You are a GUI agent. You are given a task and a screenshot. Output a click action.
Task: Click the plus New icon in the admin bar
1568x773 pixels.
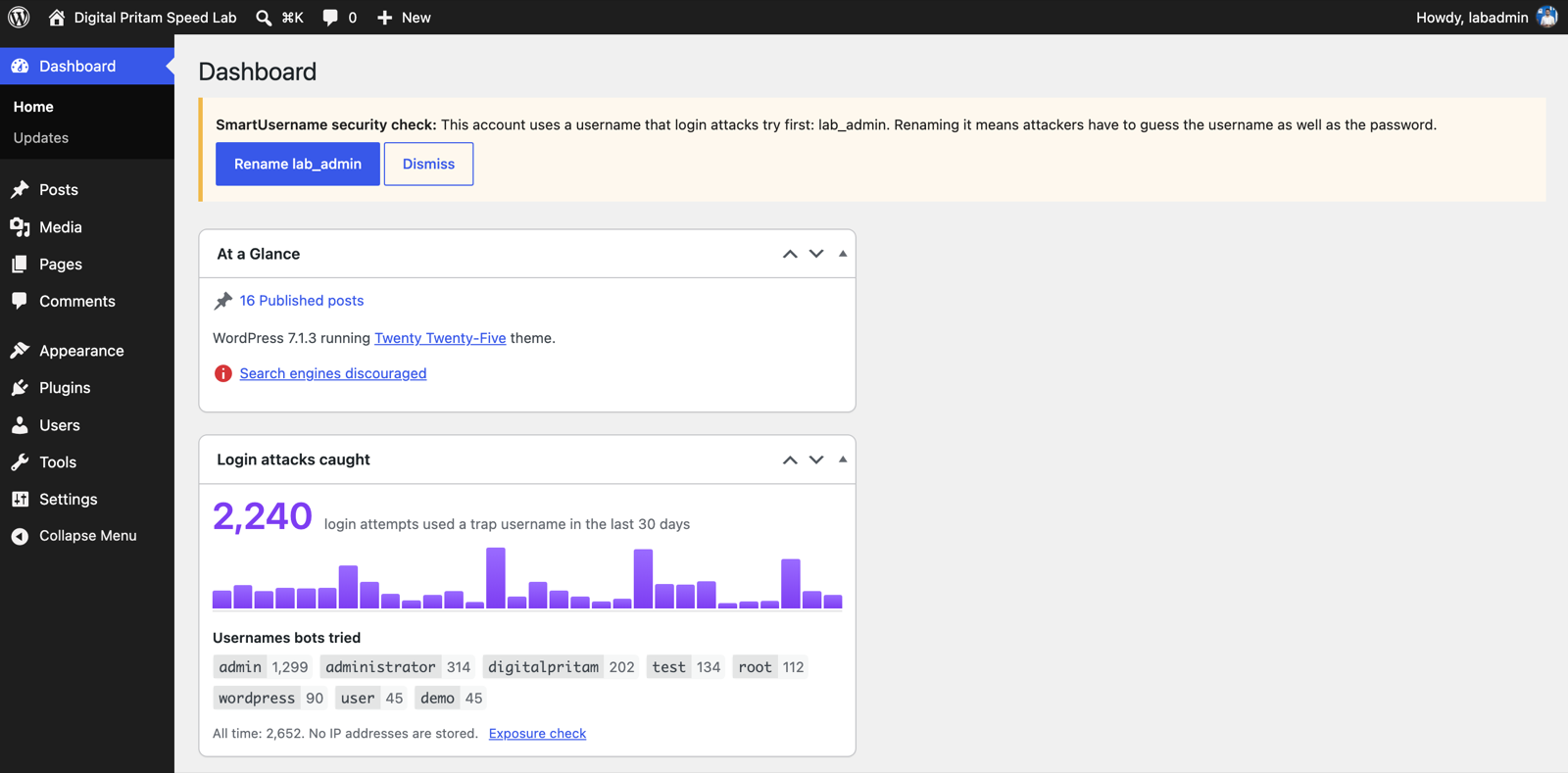click(385, 18)
